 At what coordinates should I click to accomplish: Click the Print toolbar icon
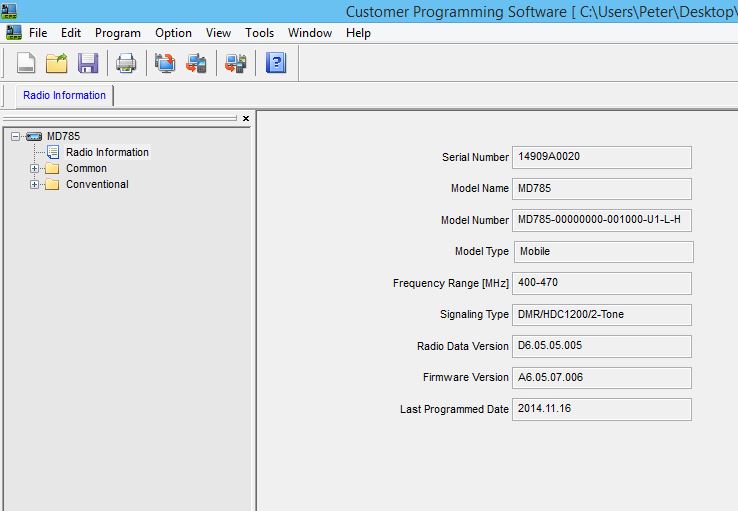point(126,63)
